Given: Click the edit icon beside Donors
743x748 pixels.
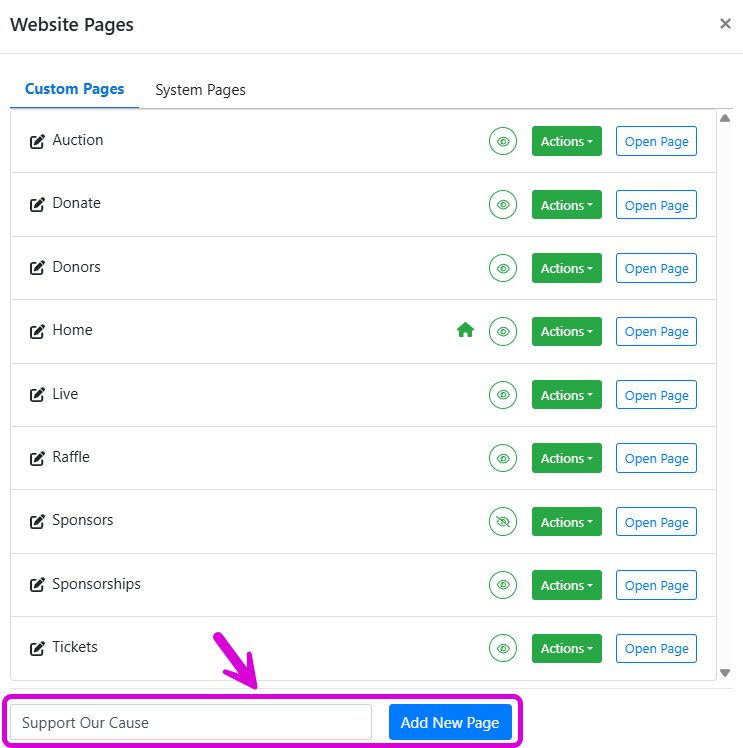Looking at the screenshot, I should pyautogui.click(x=37, y=268).
